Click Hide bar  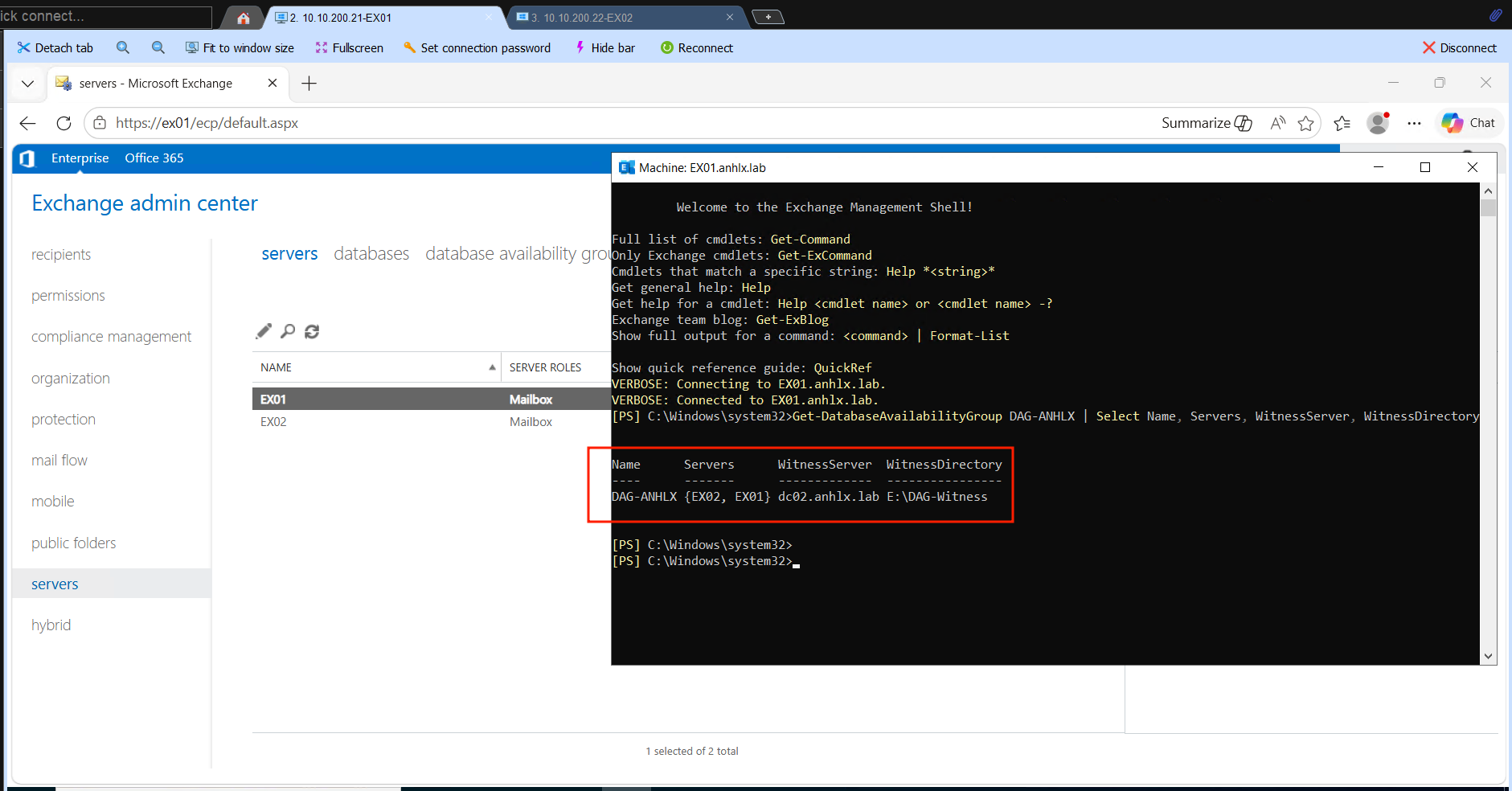tap(605, 48)
